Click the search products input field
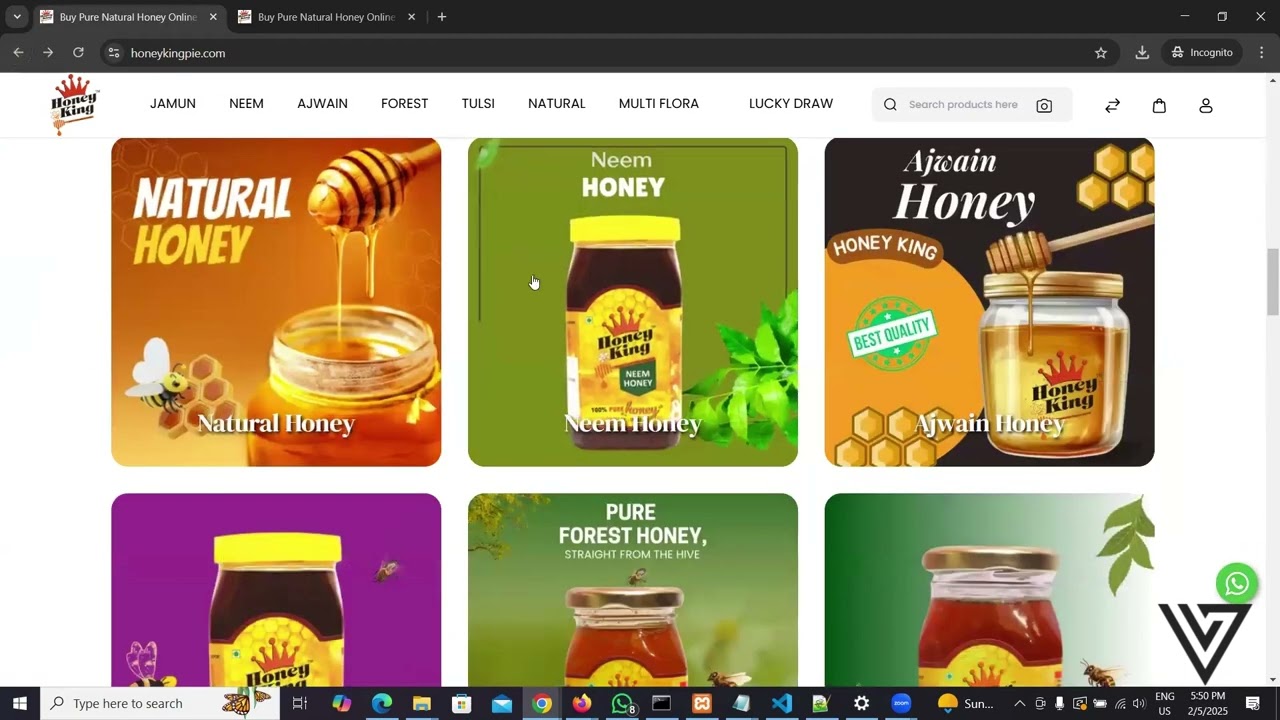1280x720 pixels. (962, 104)
